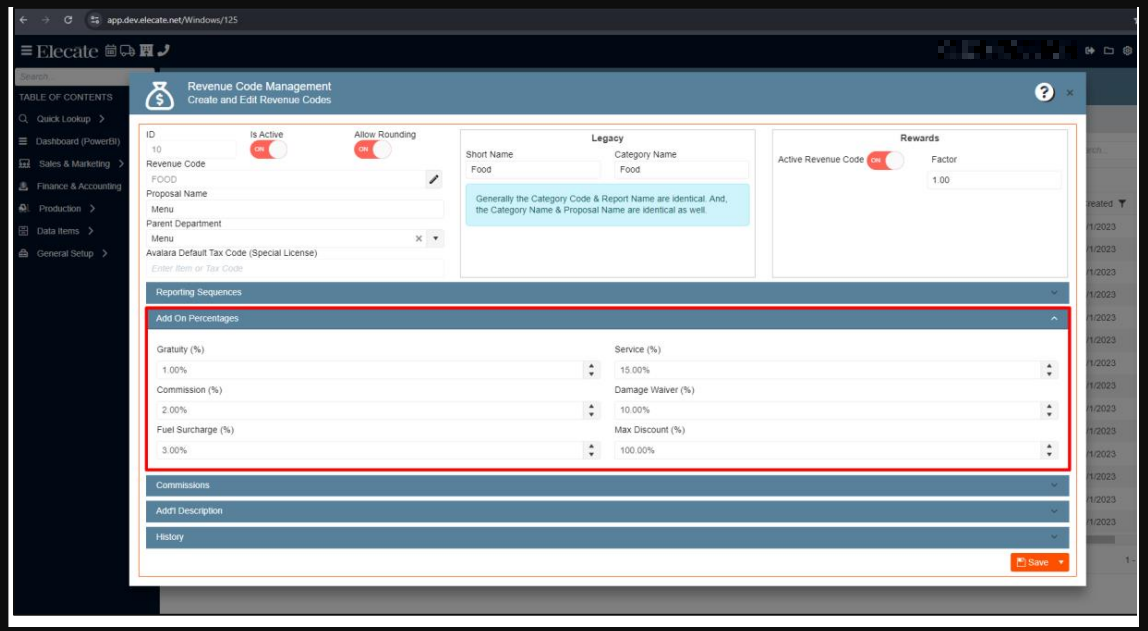Open the Parent Department dropdown arrow
The image size is (1148, 631).
point(435,239)
